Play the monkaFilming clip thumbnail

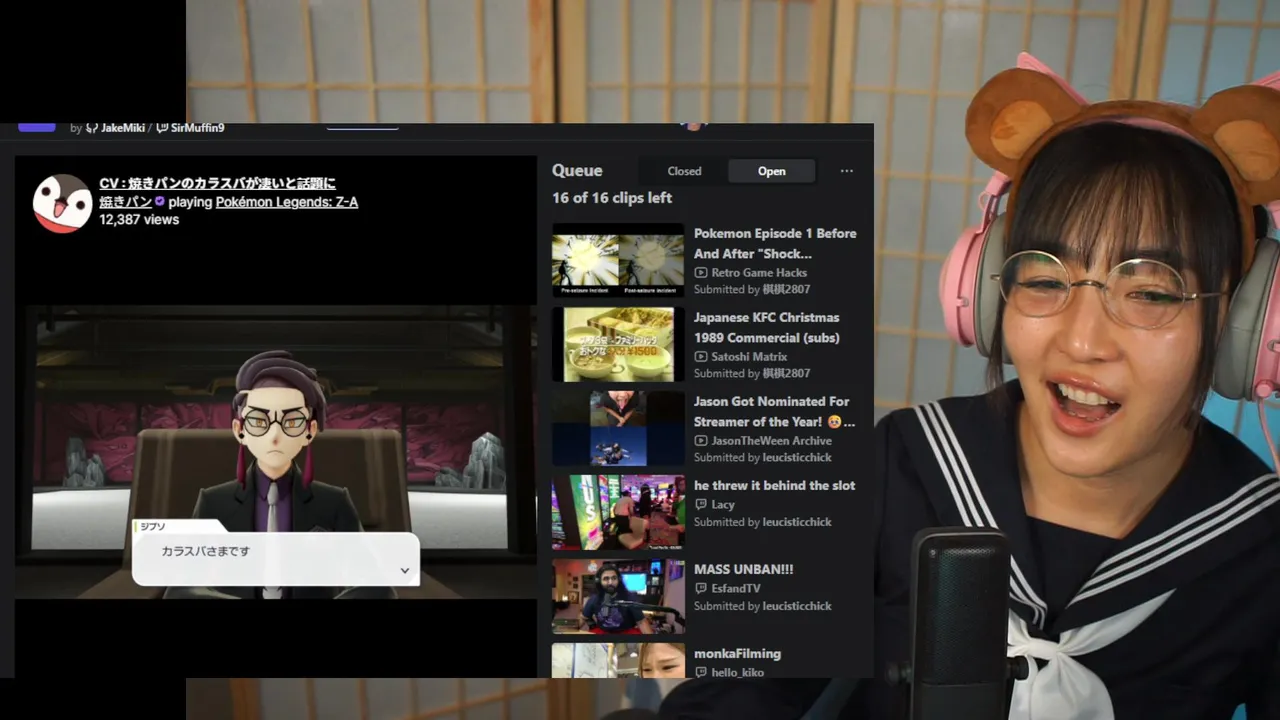pos(618,660)
